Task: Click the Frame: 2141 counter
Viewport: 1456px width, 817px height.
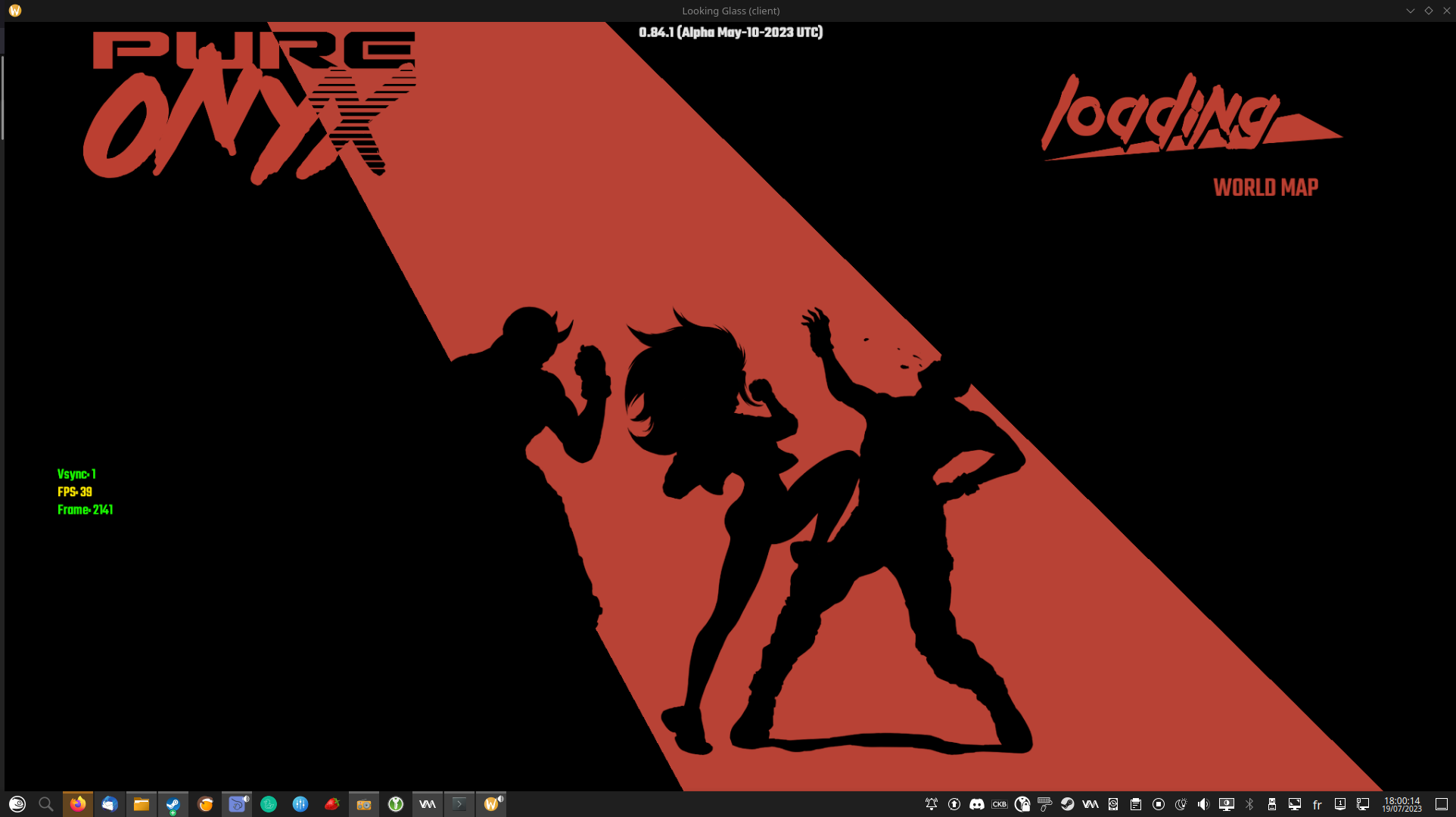Action: tap(86, 510)
